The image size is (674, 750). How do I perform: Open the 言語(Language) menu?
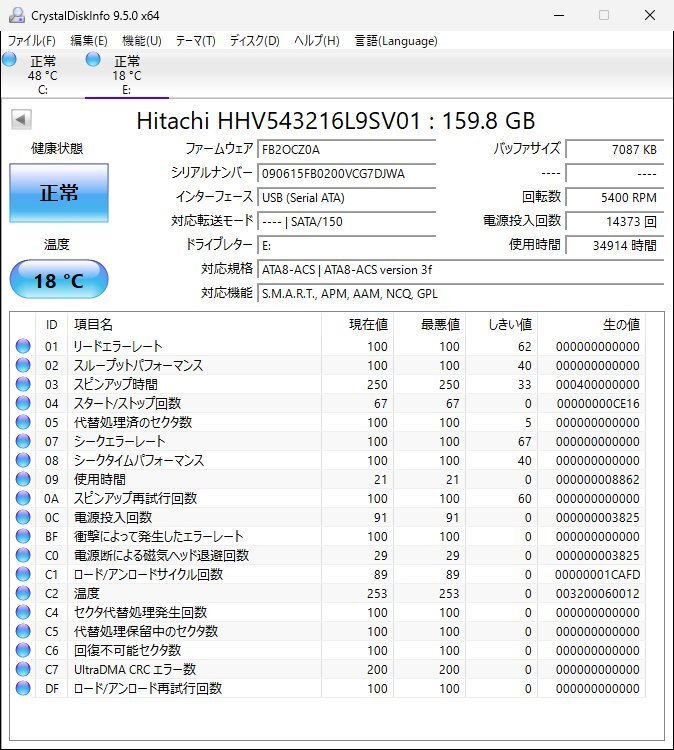tap(396, 41)
